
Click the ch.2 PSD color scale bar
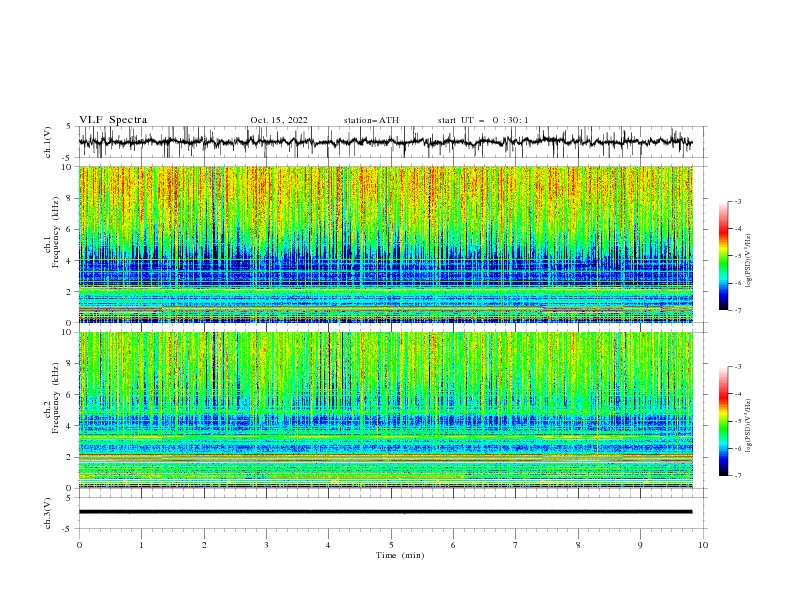click(723, 421)
